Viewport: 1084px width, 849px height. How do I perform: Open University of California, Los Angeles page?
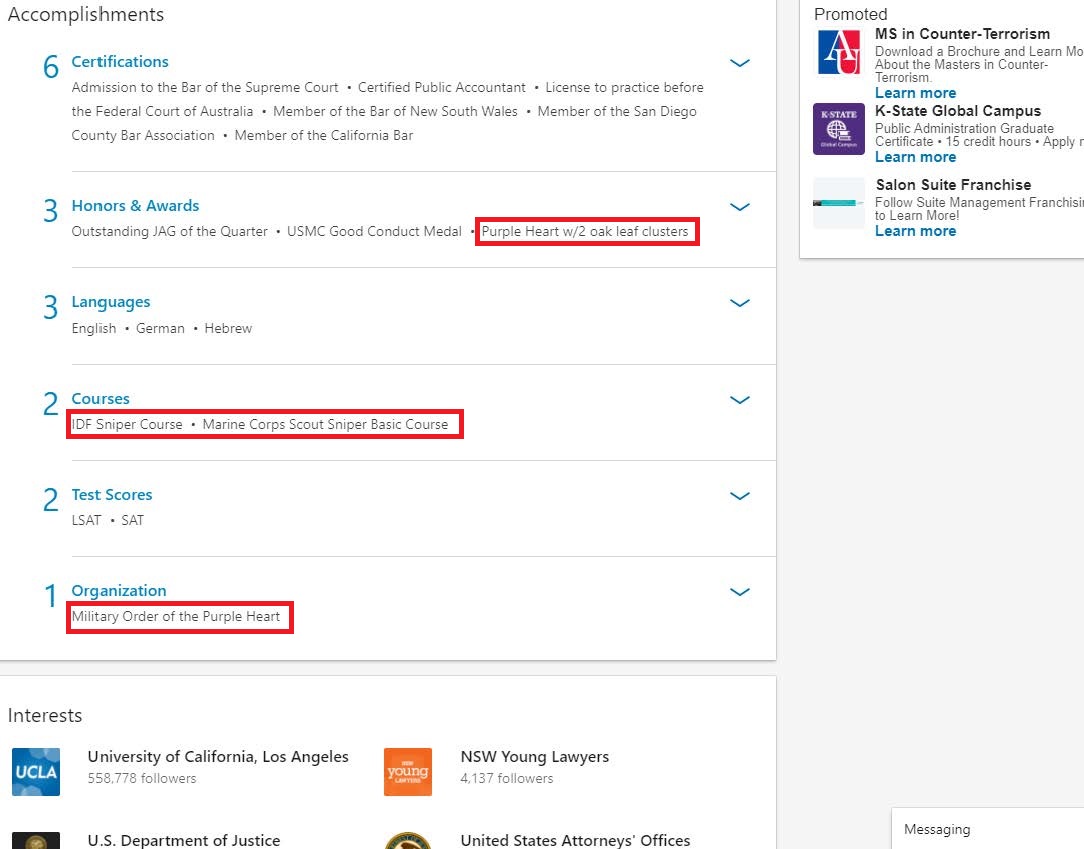(x=218, y=757)
